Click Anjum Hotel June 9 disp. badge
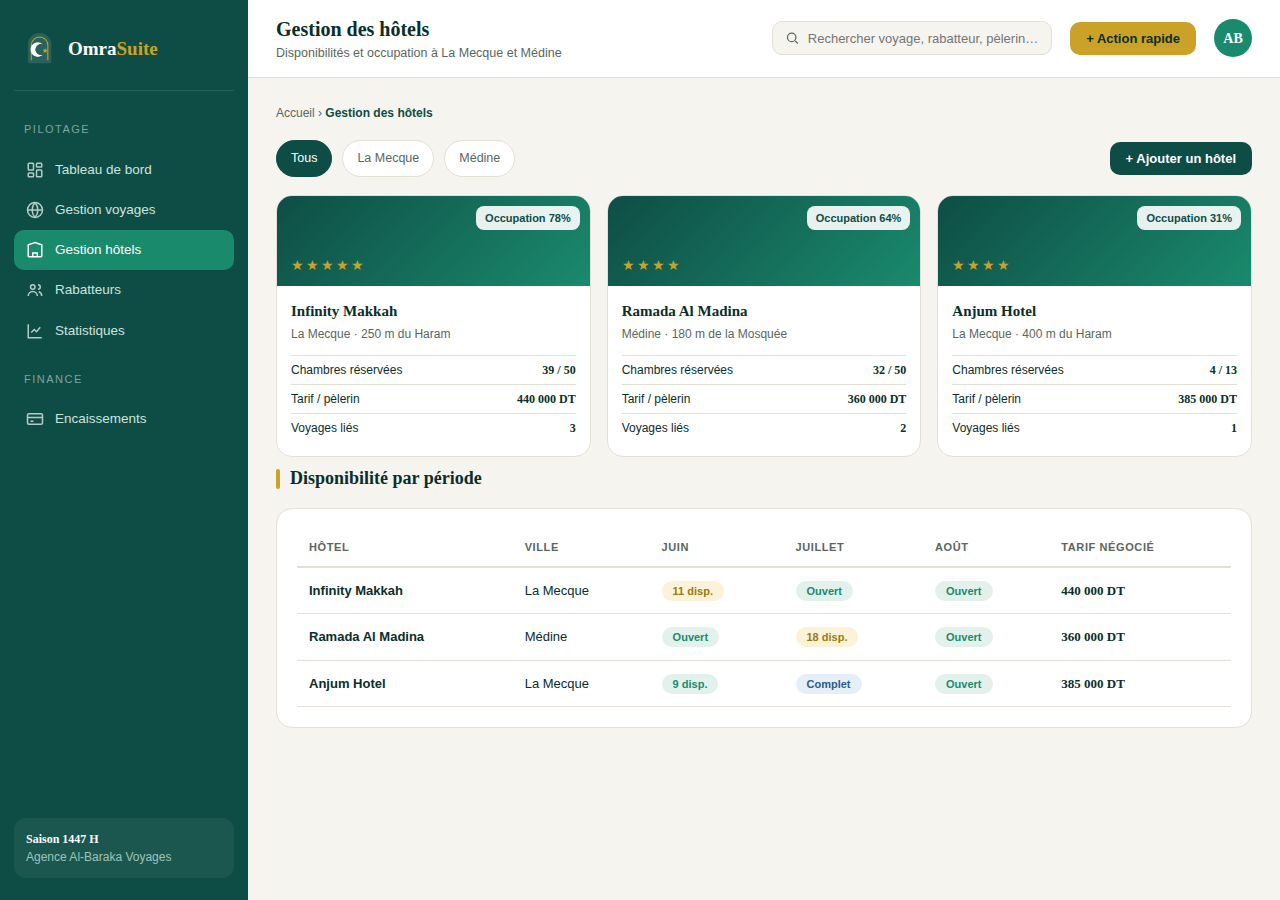 690,684
